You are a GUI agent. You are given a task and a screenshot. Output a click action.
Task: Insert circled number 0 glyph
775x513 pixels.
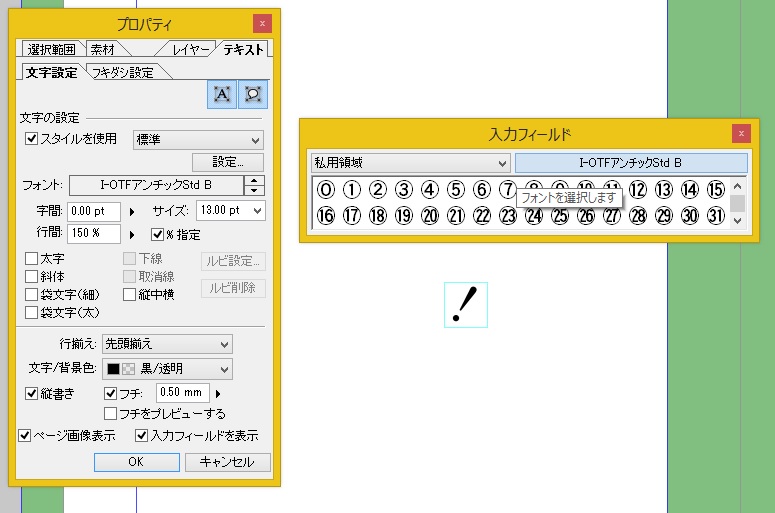[326, 190]
